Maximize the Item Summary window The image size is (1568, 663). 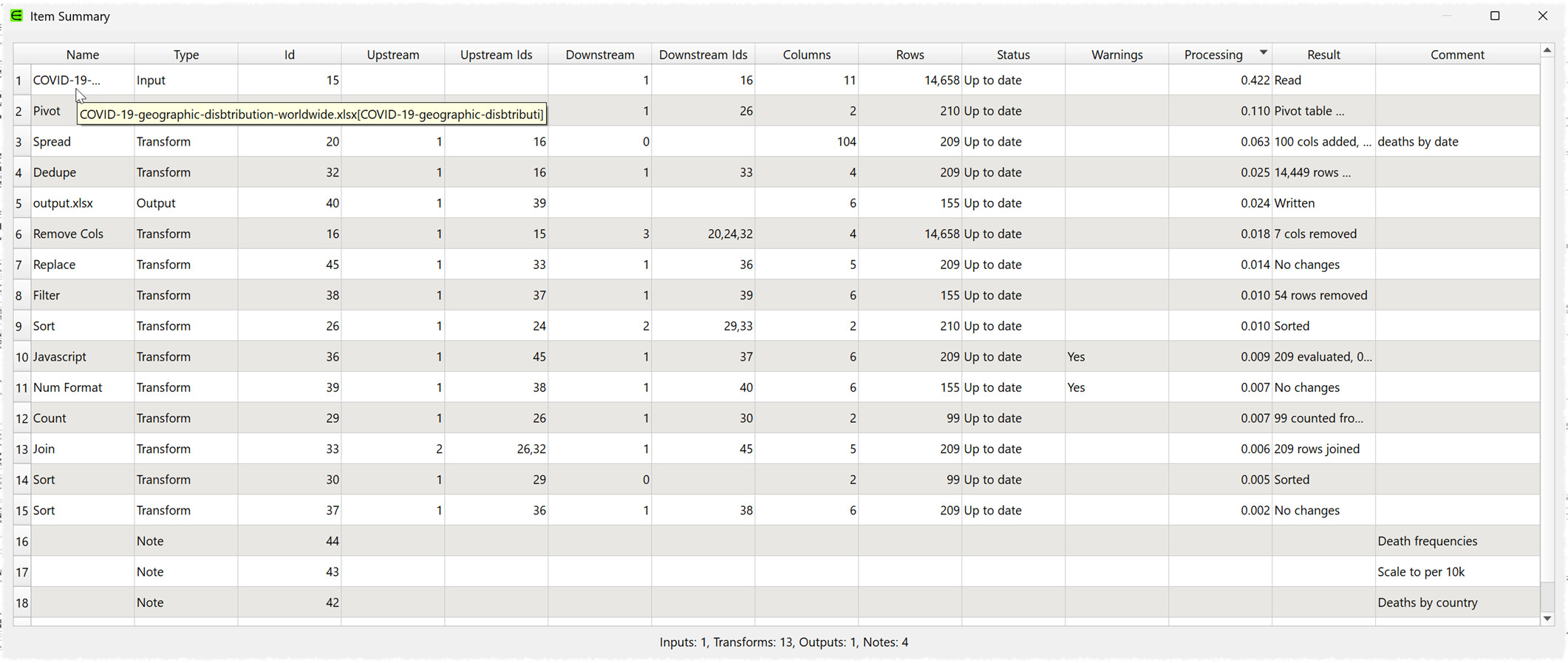coord(1495,16)
